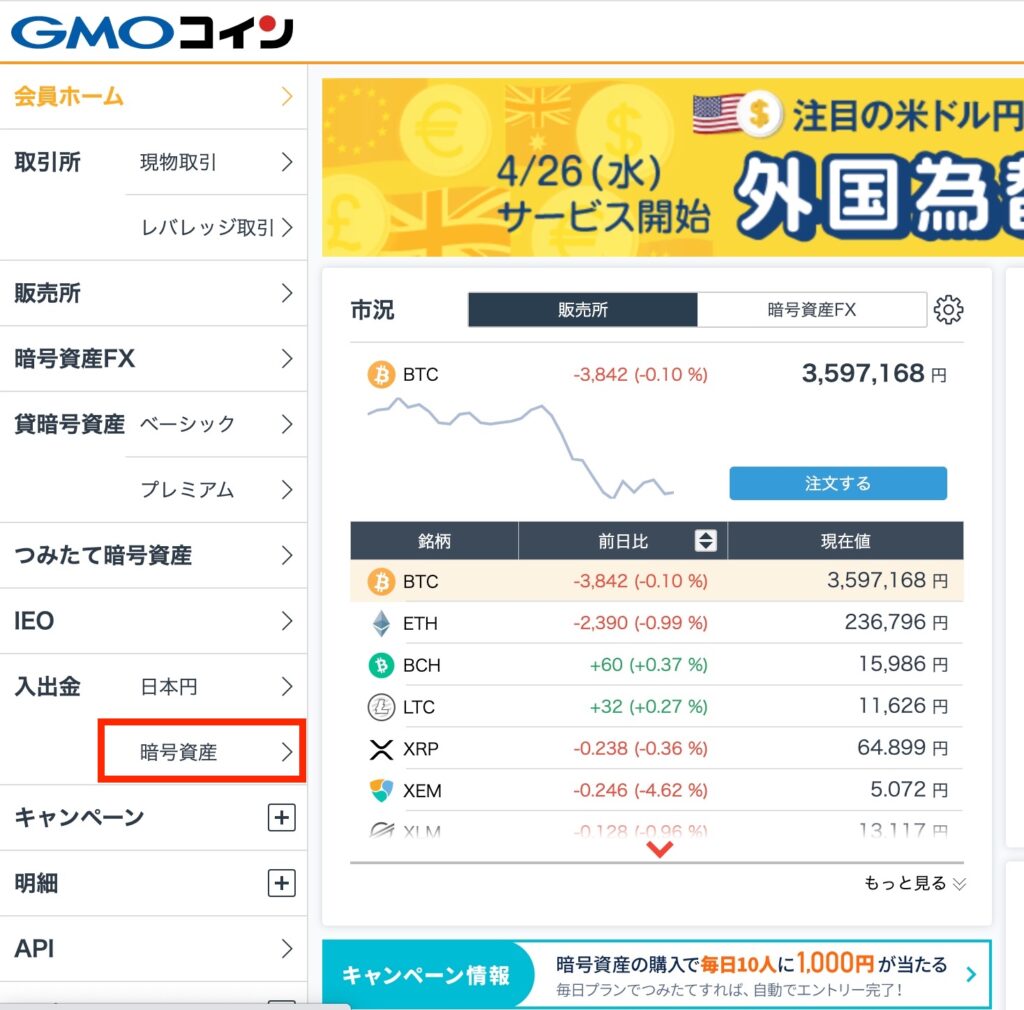Open the IEO menu item
This screenshot has height=1010, width=1024.
click(x=153, y=621)
